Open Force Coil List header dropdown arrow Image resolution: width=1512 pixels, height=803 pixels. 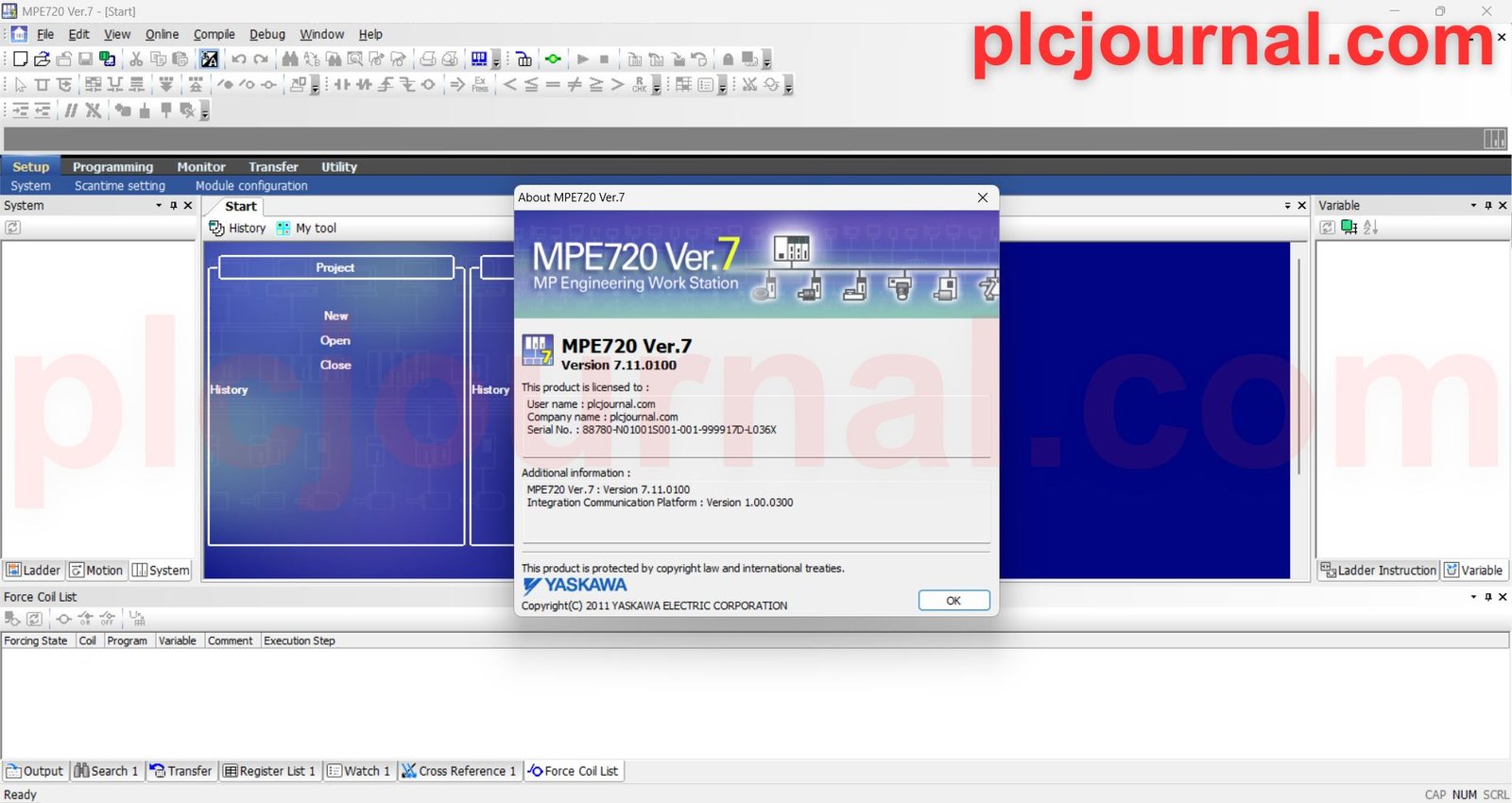point(1473,596)
